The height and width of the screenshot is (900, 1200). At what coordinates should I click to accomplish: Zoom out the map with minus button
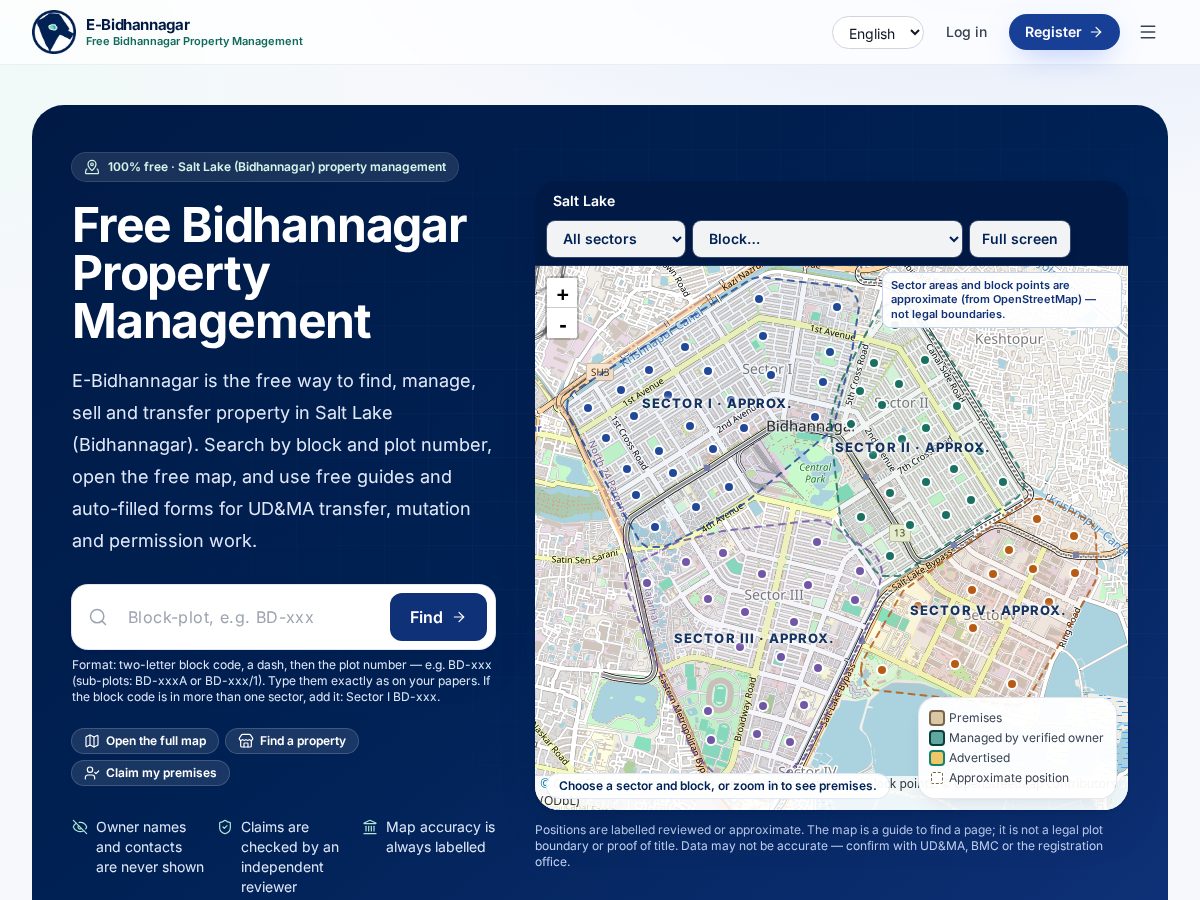click(x=562, y=324)
